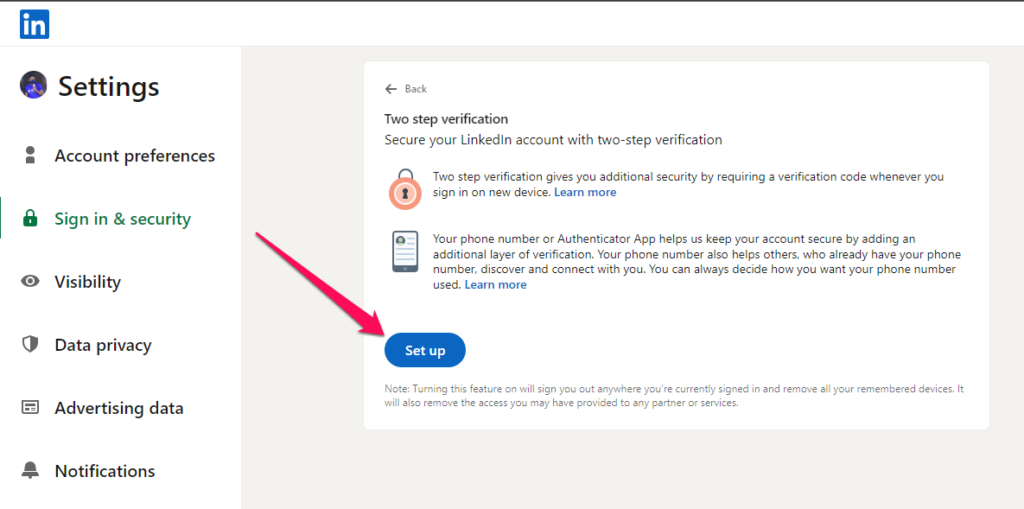Click the Advertising data newspaper icon
The height and width of the screenshot is (509, 1024).
30,408
